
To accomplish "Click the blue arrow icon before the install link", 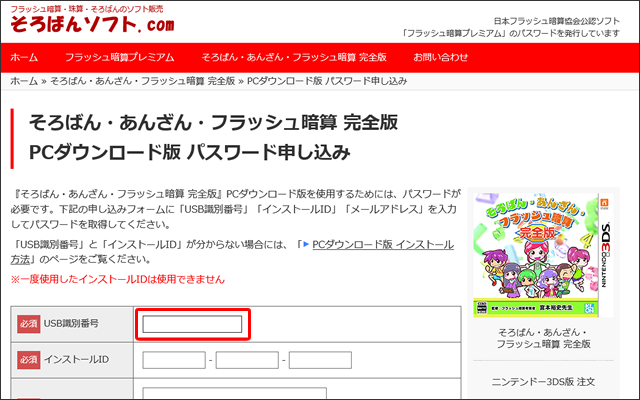I will coord(306,244).
